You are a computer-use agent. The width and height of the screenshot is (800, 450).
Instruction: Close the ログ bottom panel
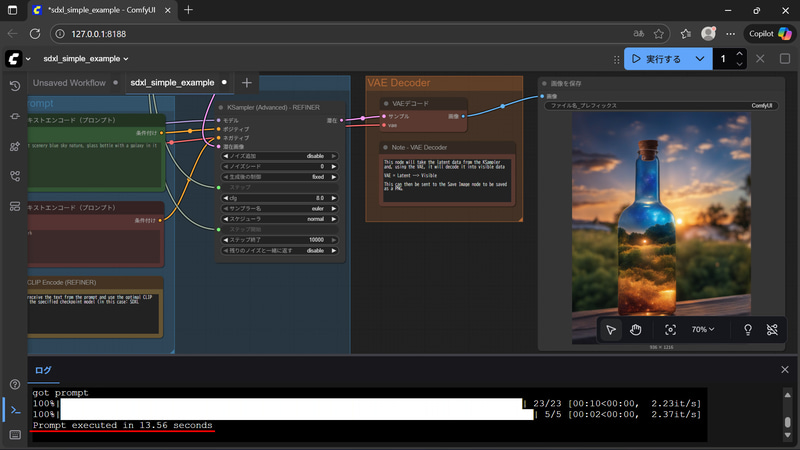coord(785,369)
